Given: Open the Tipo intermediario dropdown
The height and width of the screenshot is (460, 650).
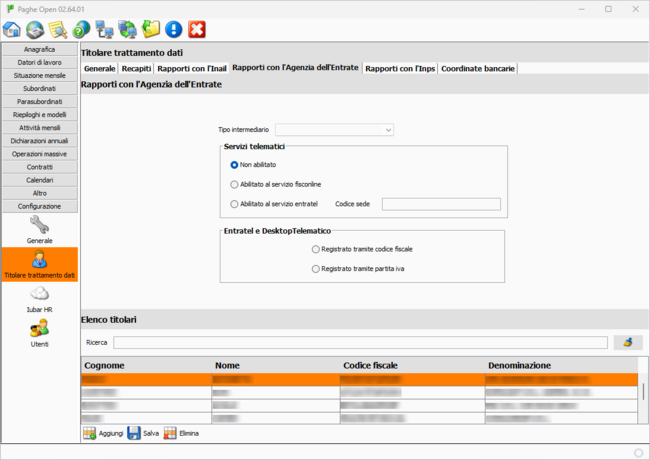Looking at the screenshot, I should coord(334,130).
